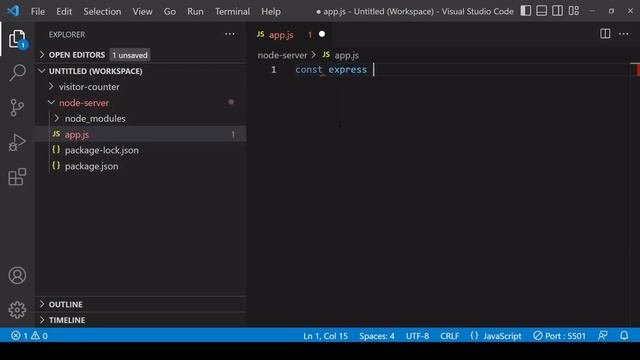This screenshot has width=640, height=360.
Task: Toggle the primary side bar layout icon
Action: [526, 11]
